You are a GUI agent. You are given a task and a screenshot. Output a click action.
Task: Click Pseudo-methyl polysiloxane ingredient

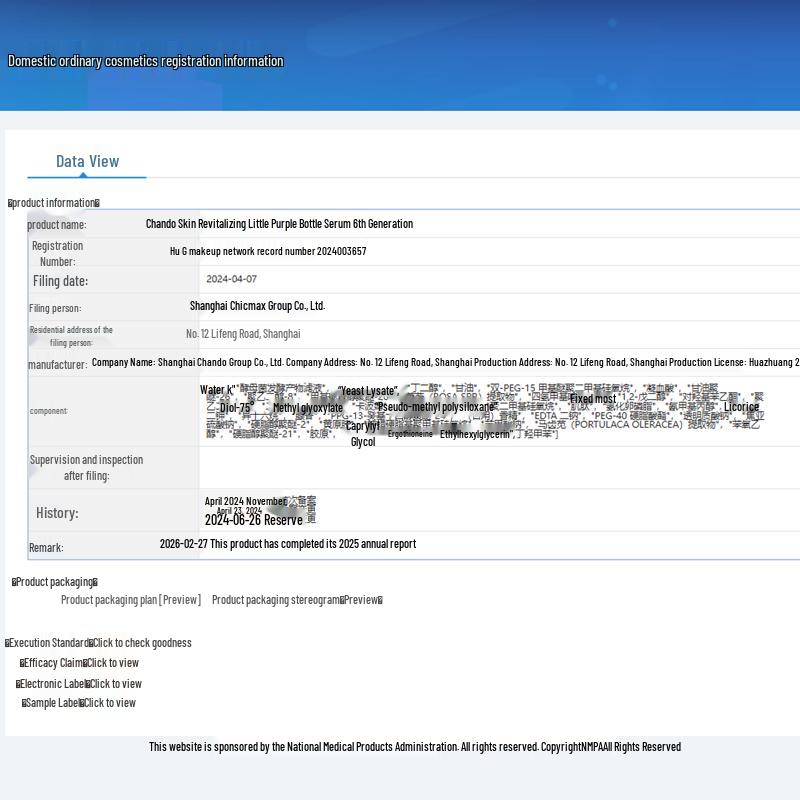[x=436, y=407]
